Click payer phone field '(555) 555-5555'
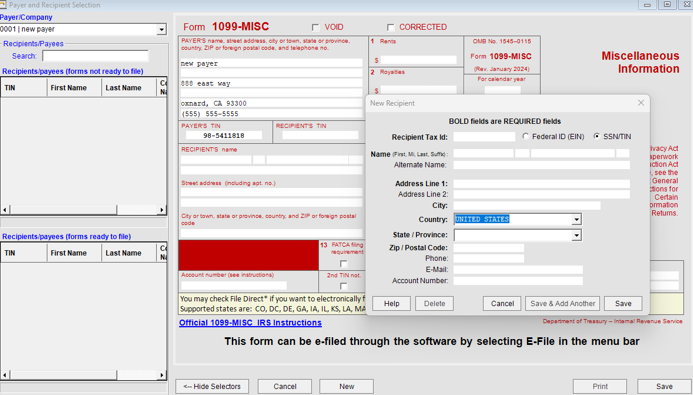The image size is (693, 395). [x=271, y=114]
